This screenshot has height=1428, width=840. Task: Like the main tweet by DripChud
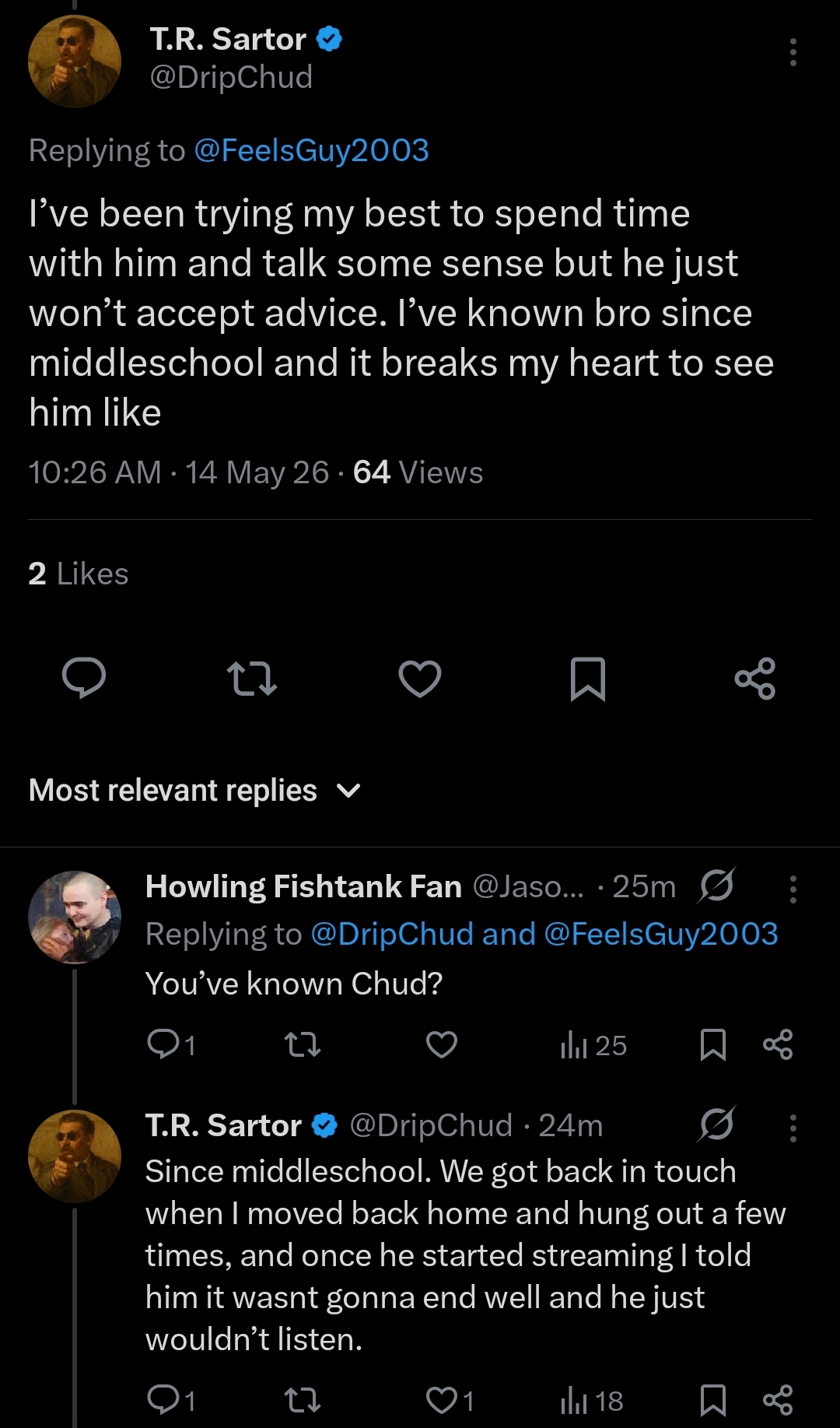420,678
